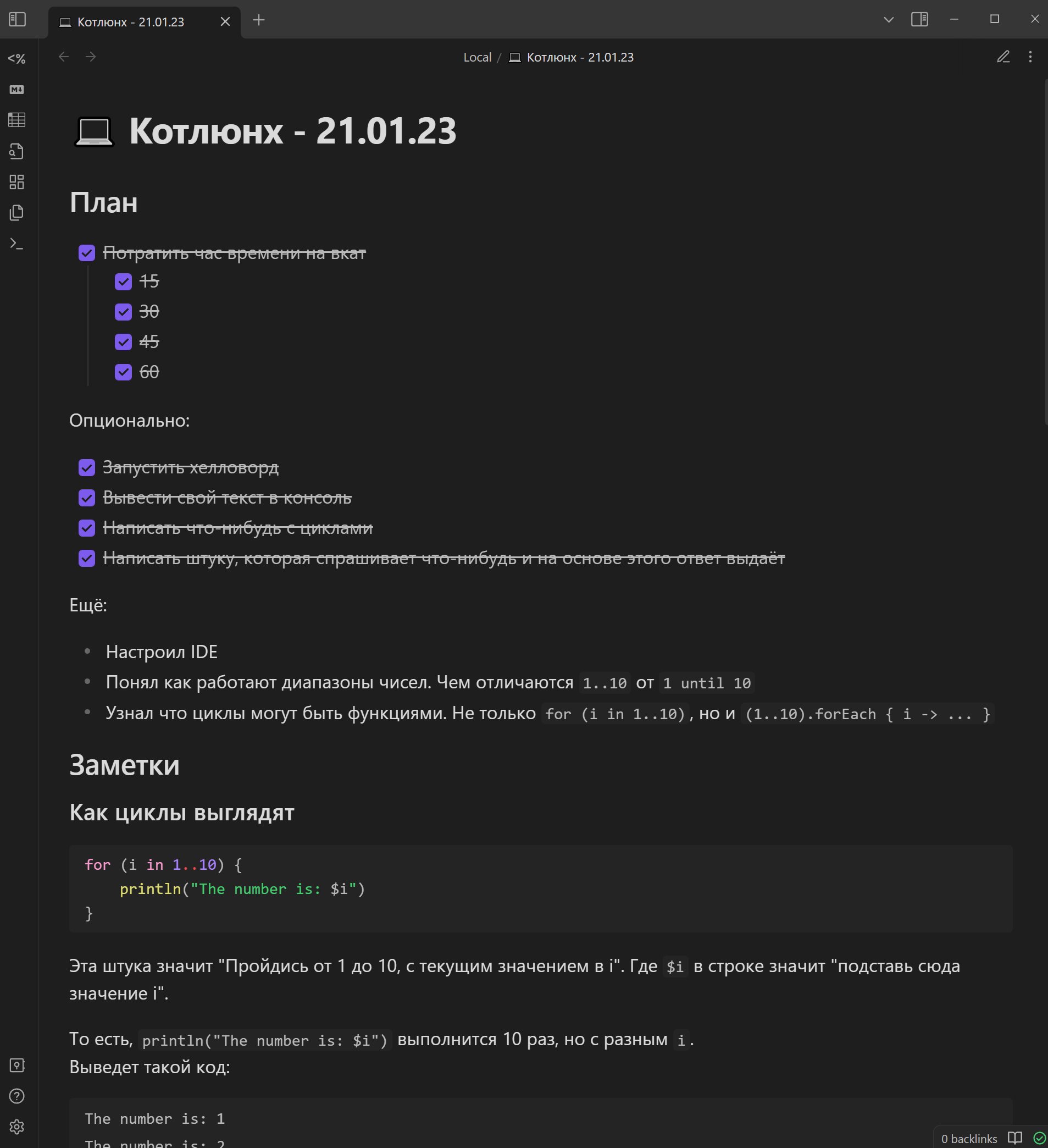Click the reading view book icon in status bar
The width and height of the screenshot is (1048, 1148).
tap(1015, 1138)
